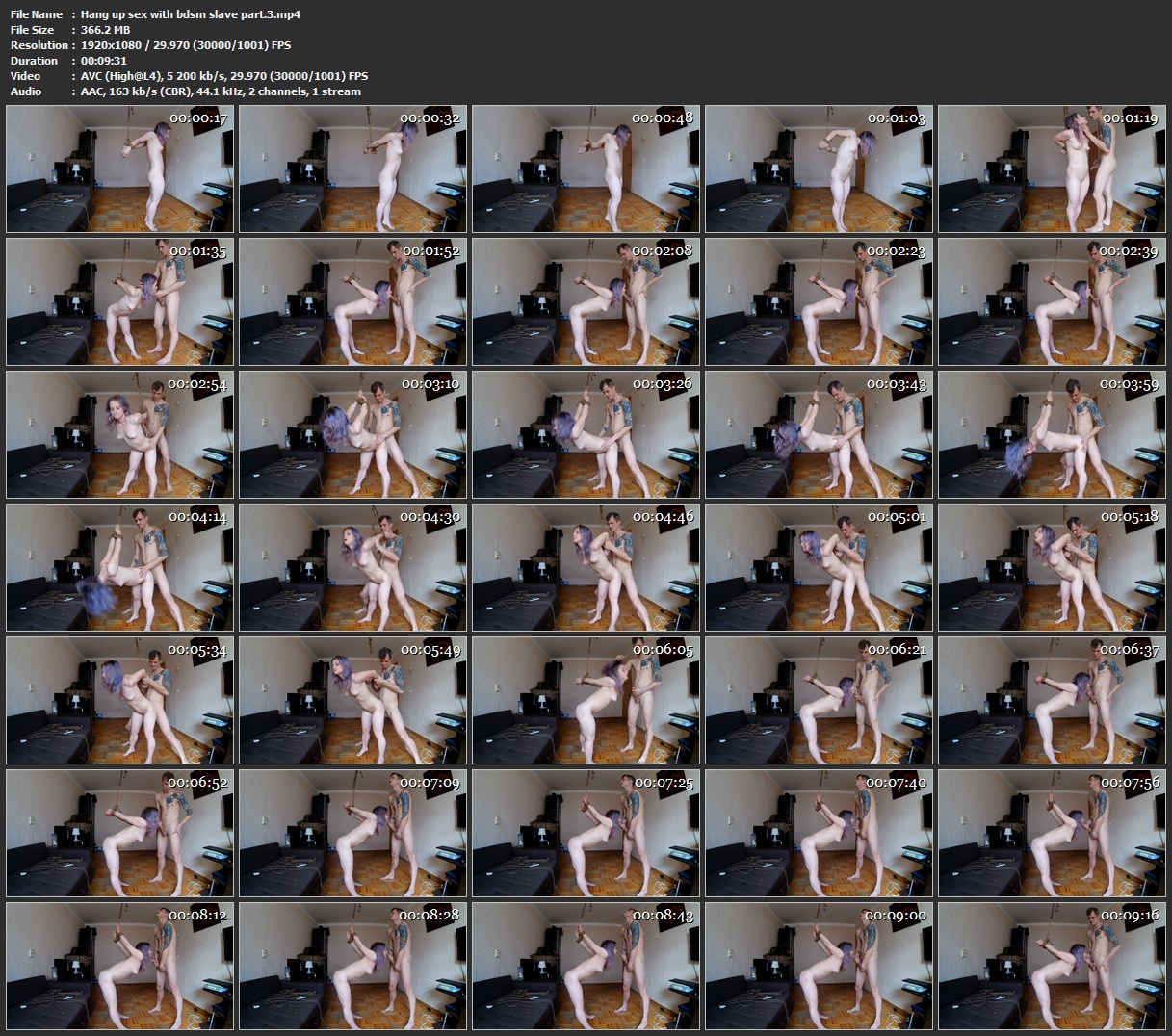Click the frame labeled 00:01:03

point(819,169)
